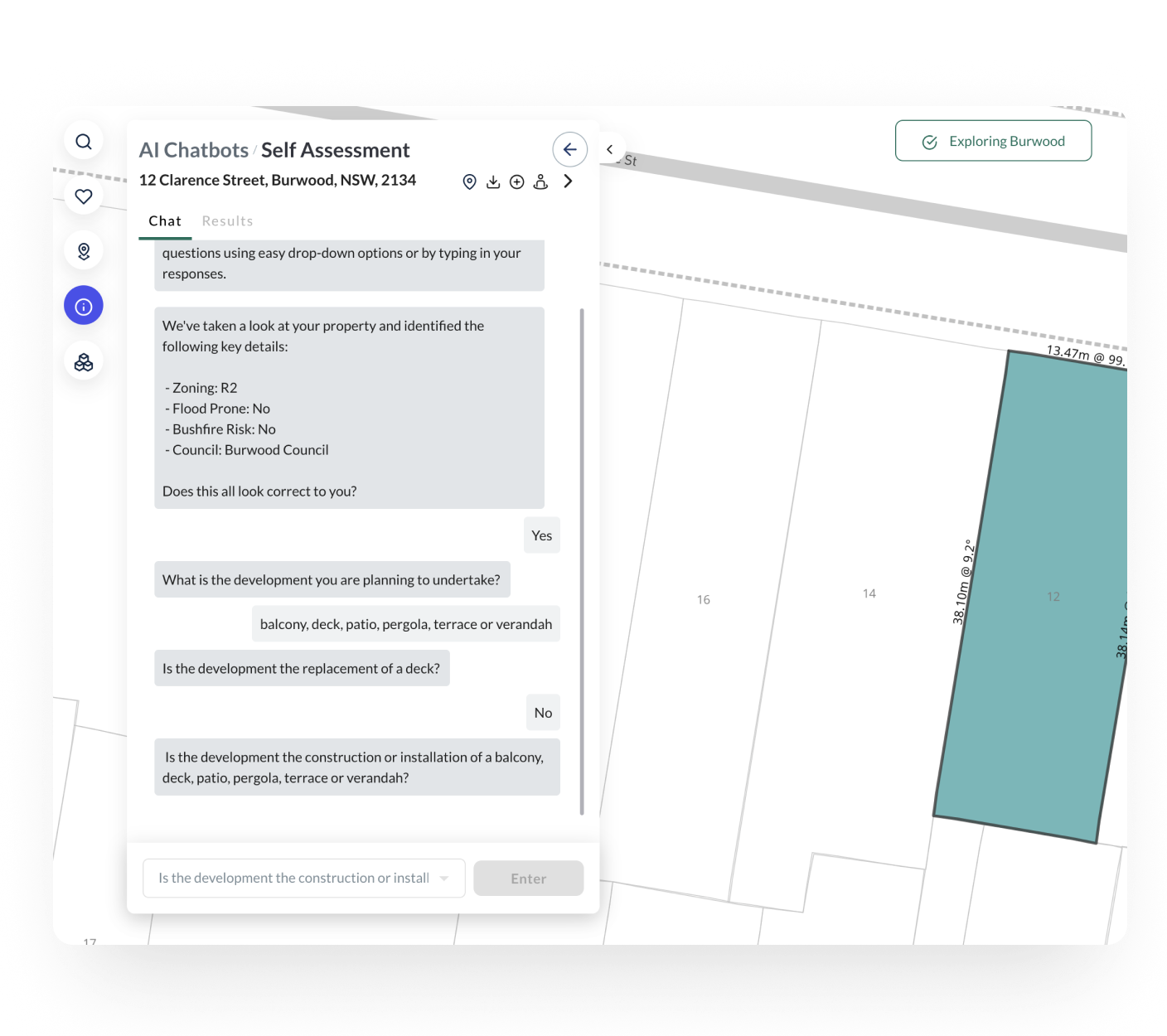
Task: Collapse the chat panel with the left chevron
Action: tap(610, 149)
